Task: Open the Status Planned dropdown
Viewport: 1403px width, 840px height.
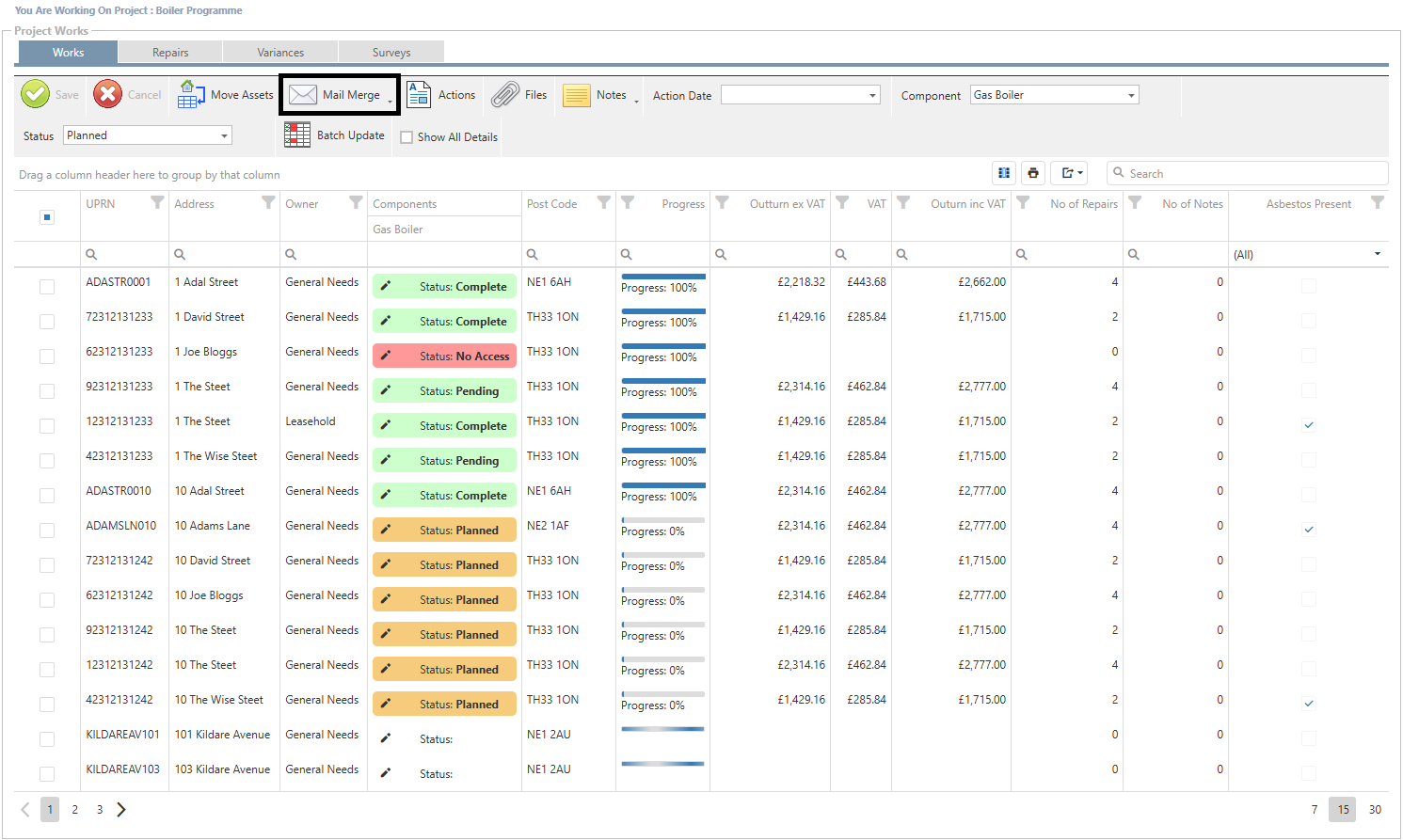Action: 224,135
